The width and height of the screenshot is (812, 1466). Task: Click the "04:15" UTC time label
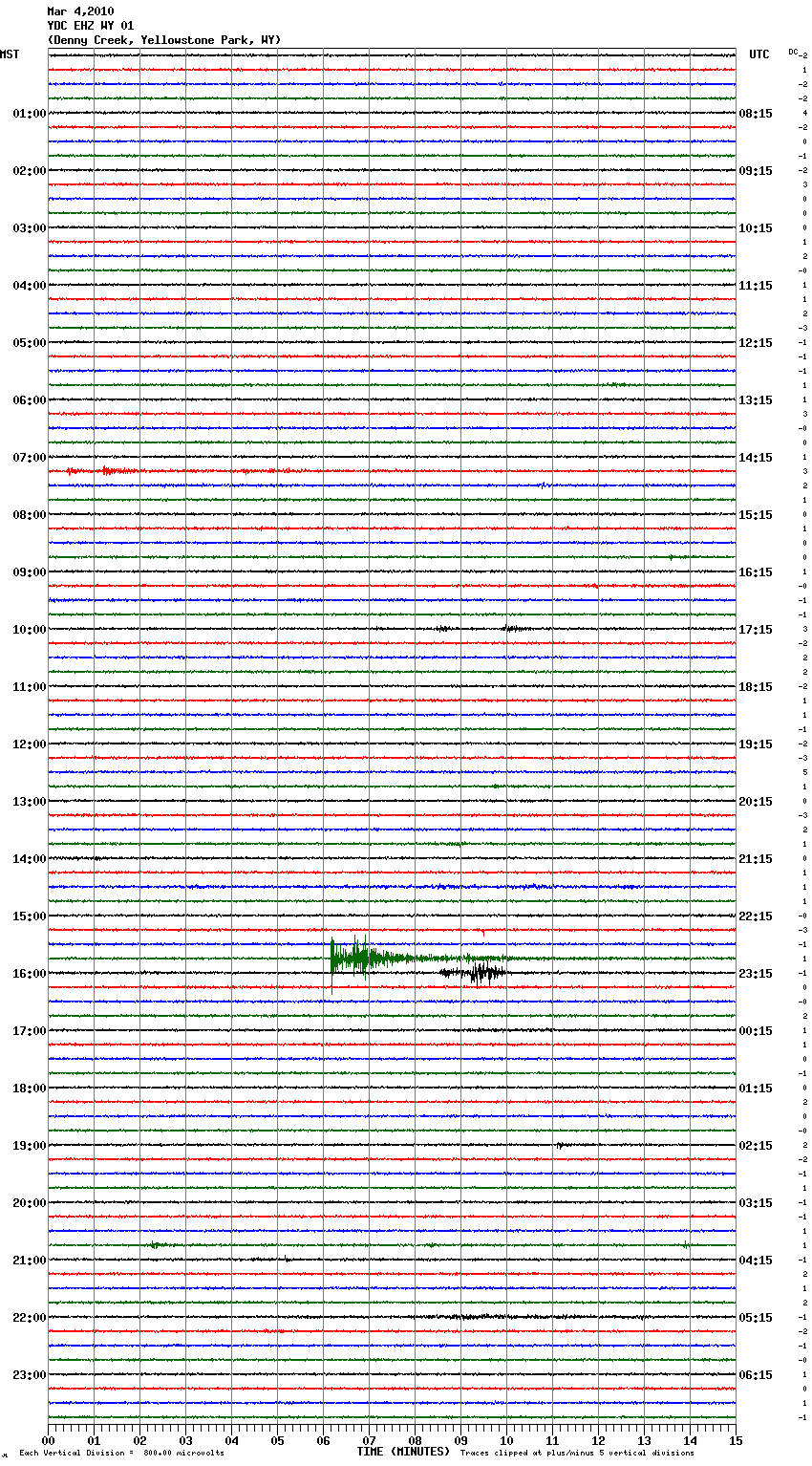756,1261
